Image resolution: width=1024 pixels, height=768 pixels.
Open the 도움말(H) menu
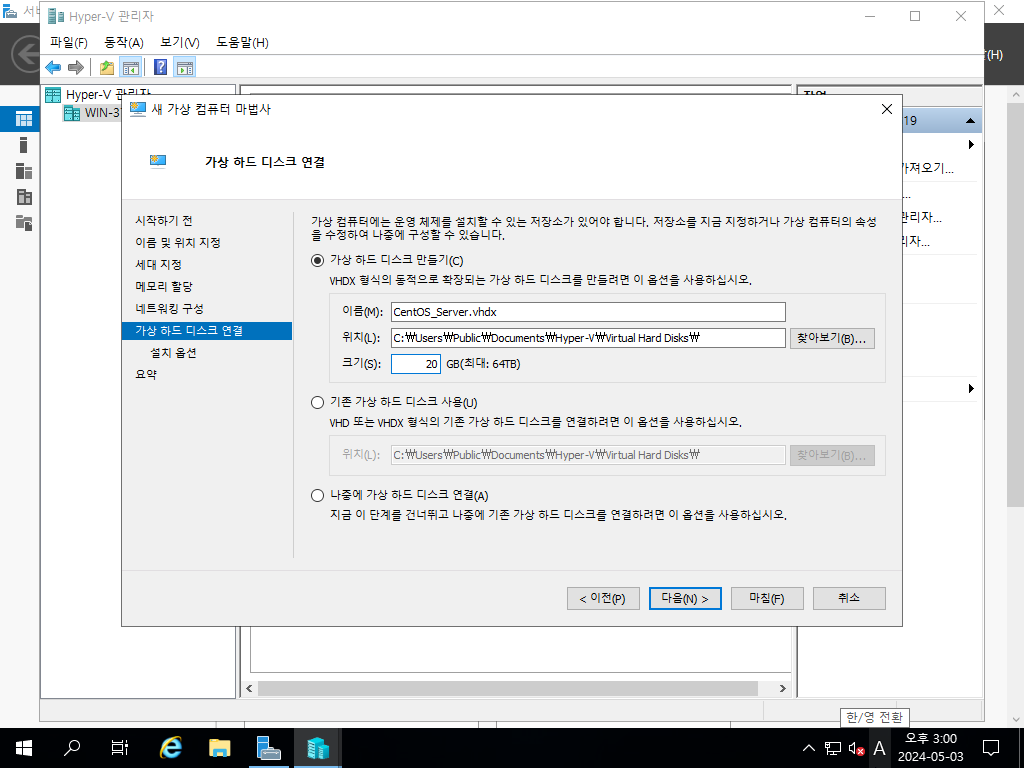point(242,42)
